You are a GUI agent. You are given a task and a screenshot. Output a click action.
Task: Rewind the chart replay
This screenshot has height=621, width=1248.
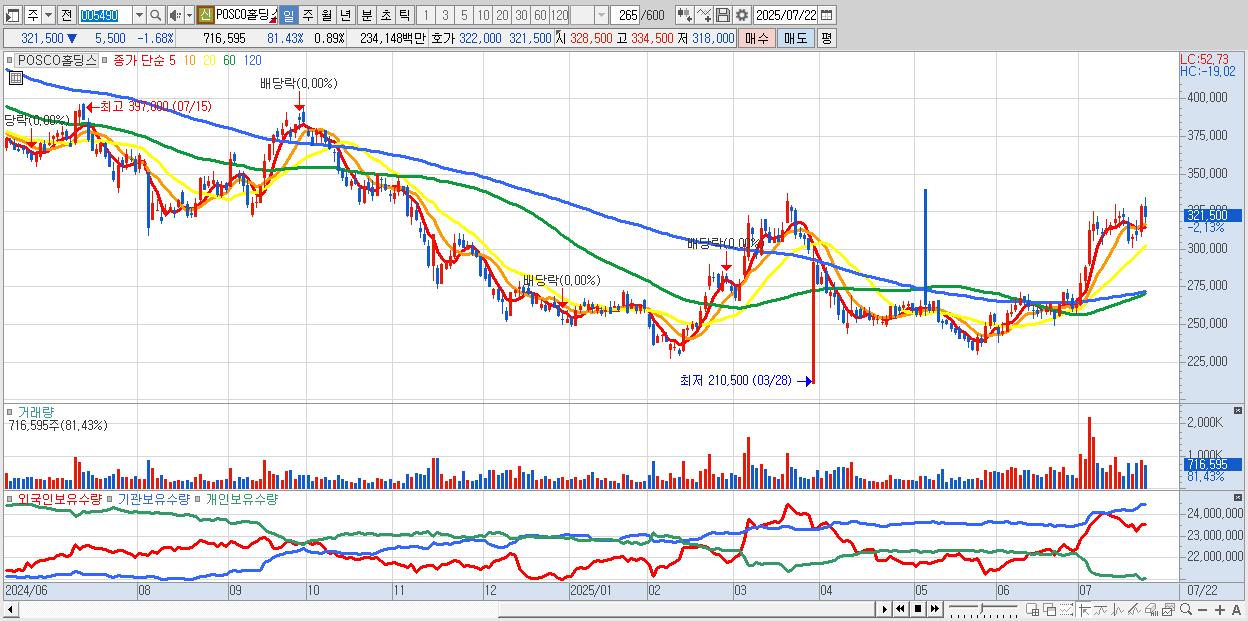[x=901, y=609]
